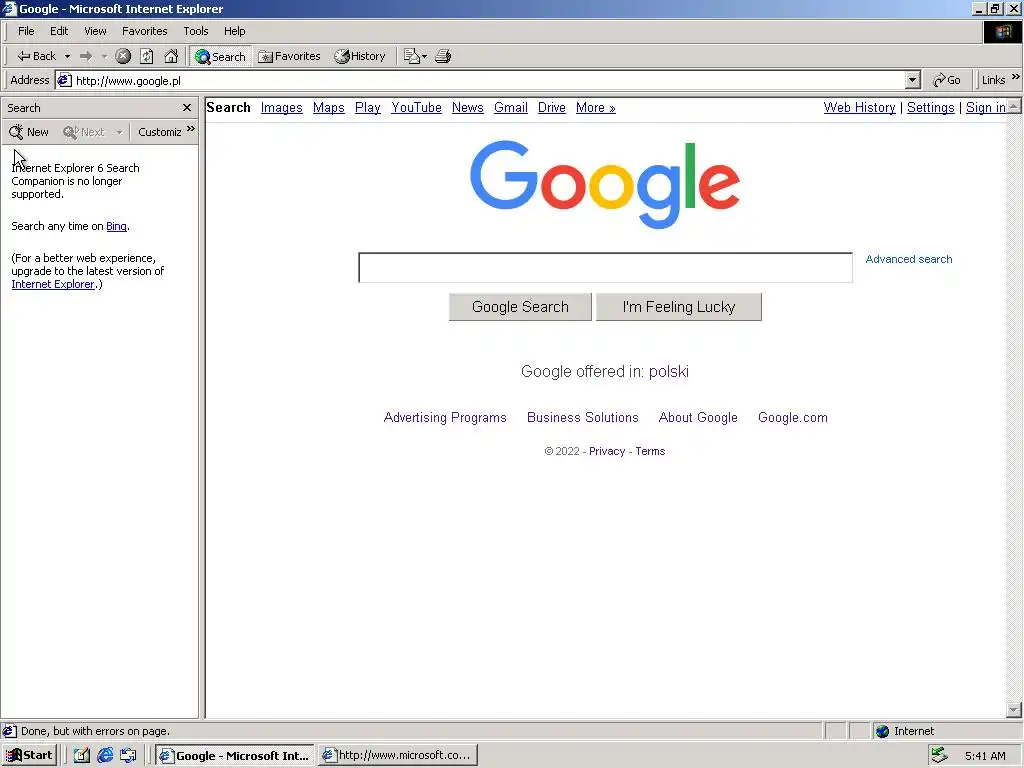The image size is (1024, 768).
Task: Show the History pane toolbar button
Action: [x=360, y=56]
